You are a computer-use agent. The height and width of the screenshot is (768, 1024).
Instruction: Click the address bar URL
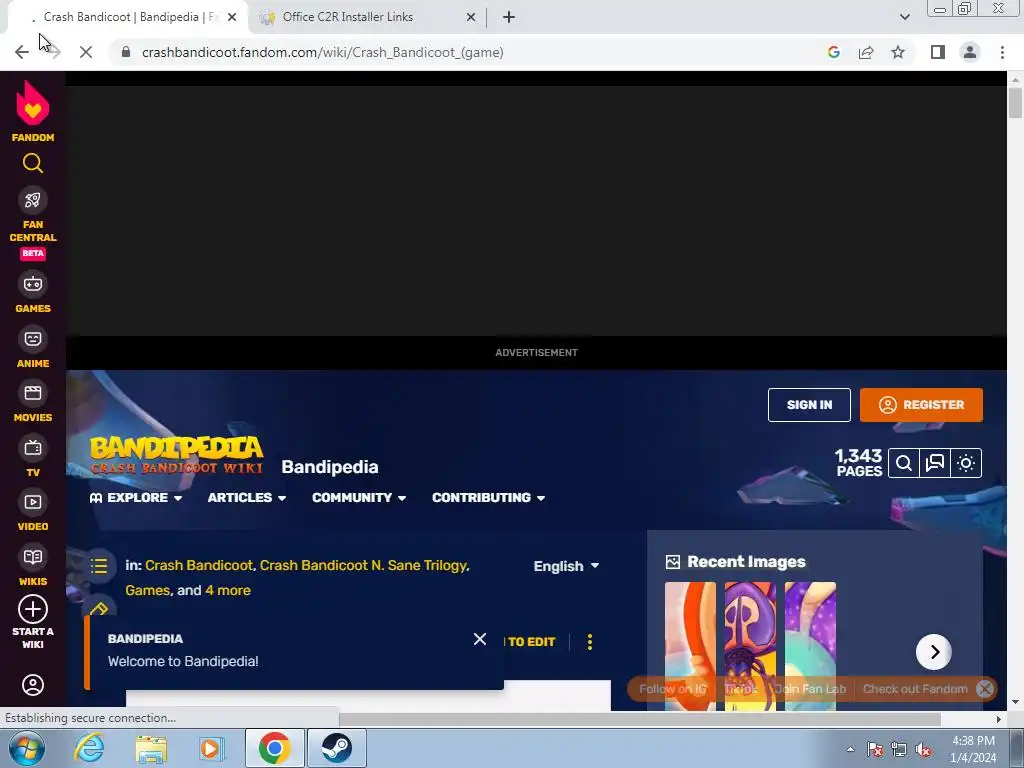tap(323, 52)
